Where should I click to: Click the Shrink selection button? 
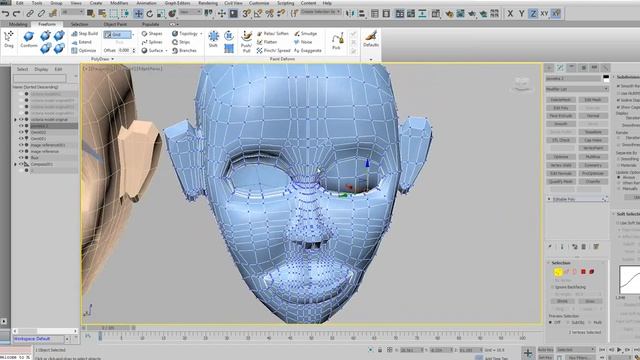[x=562, y=301]
